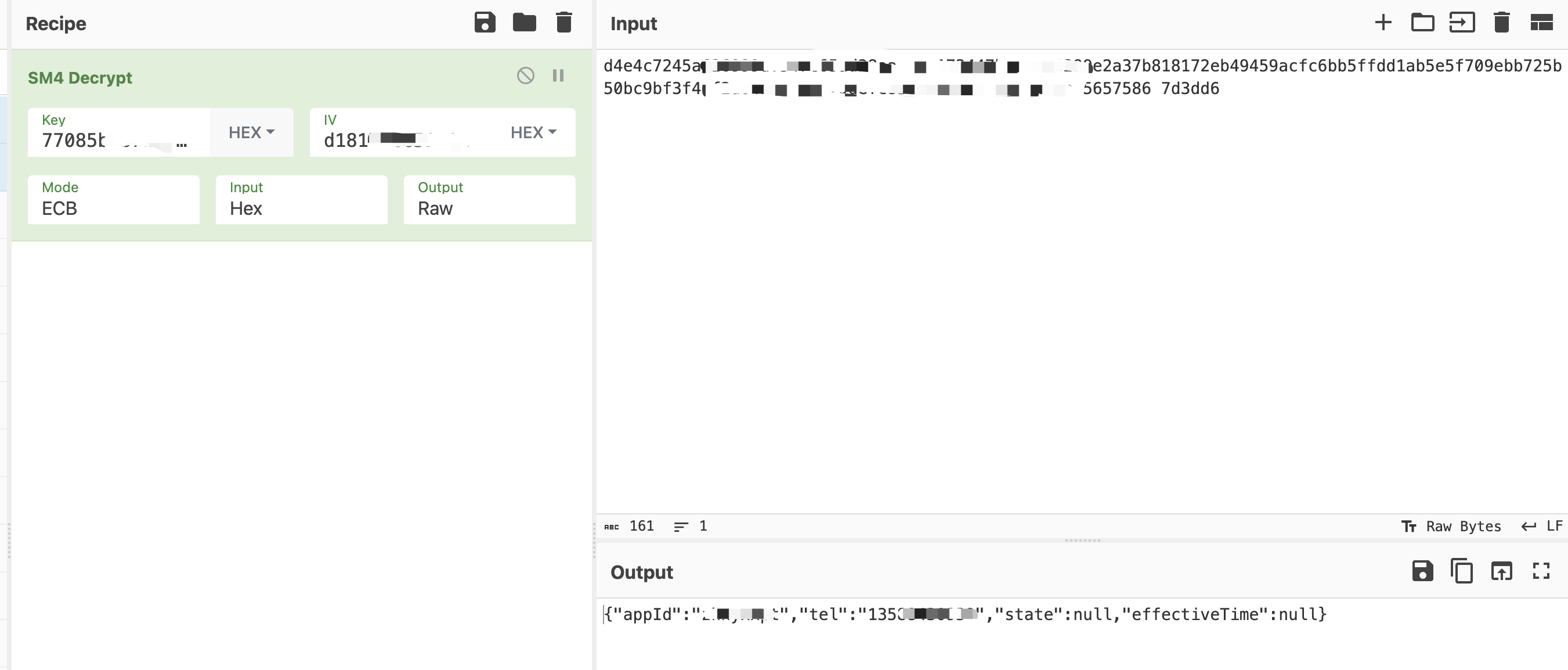Load a saved recipe via the folder icon

pyautogui.click(x=524, y=23)
